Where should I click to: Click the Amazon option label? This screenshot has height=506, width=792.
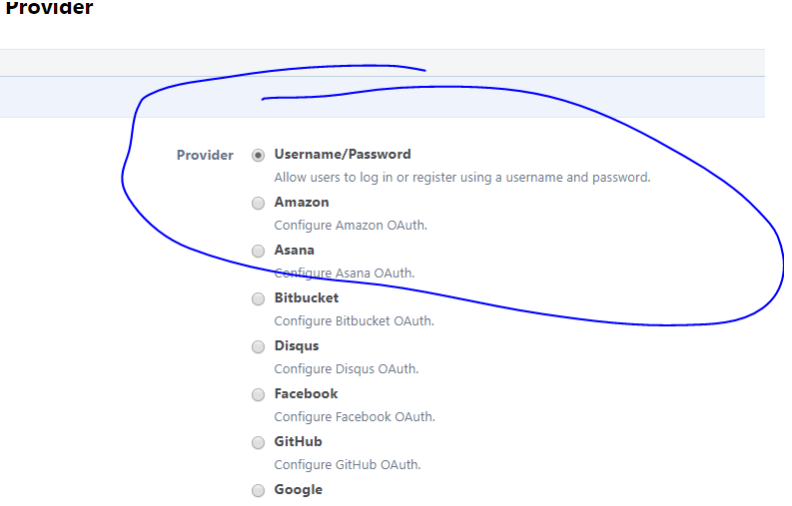301,202
